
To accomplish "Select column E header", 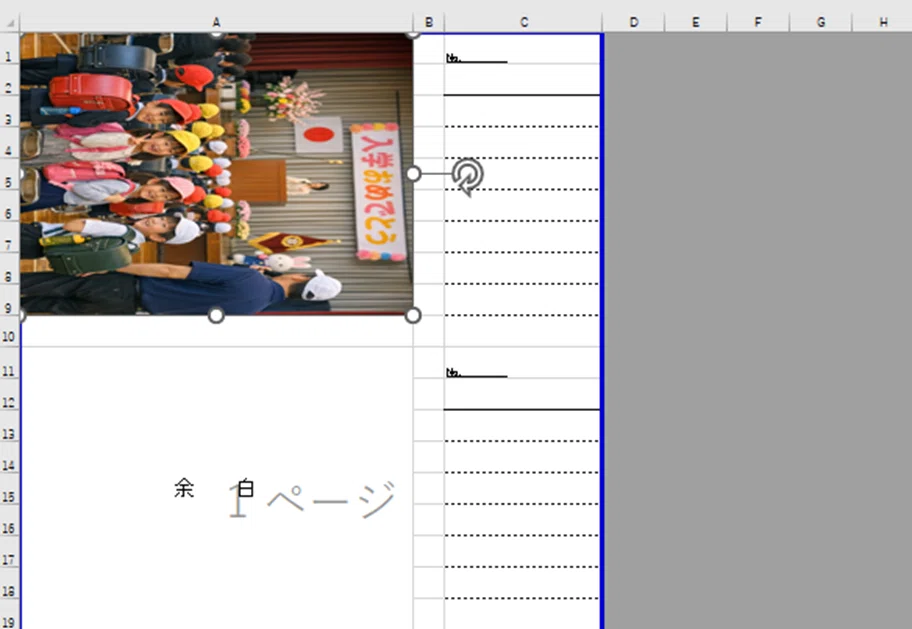I will point(696,22).
